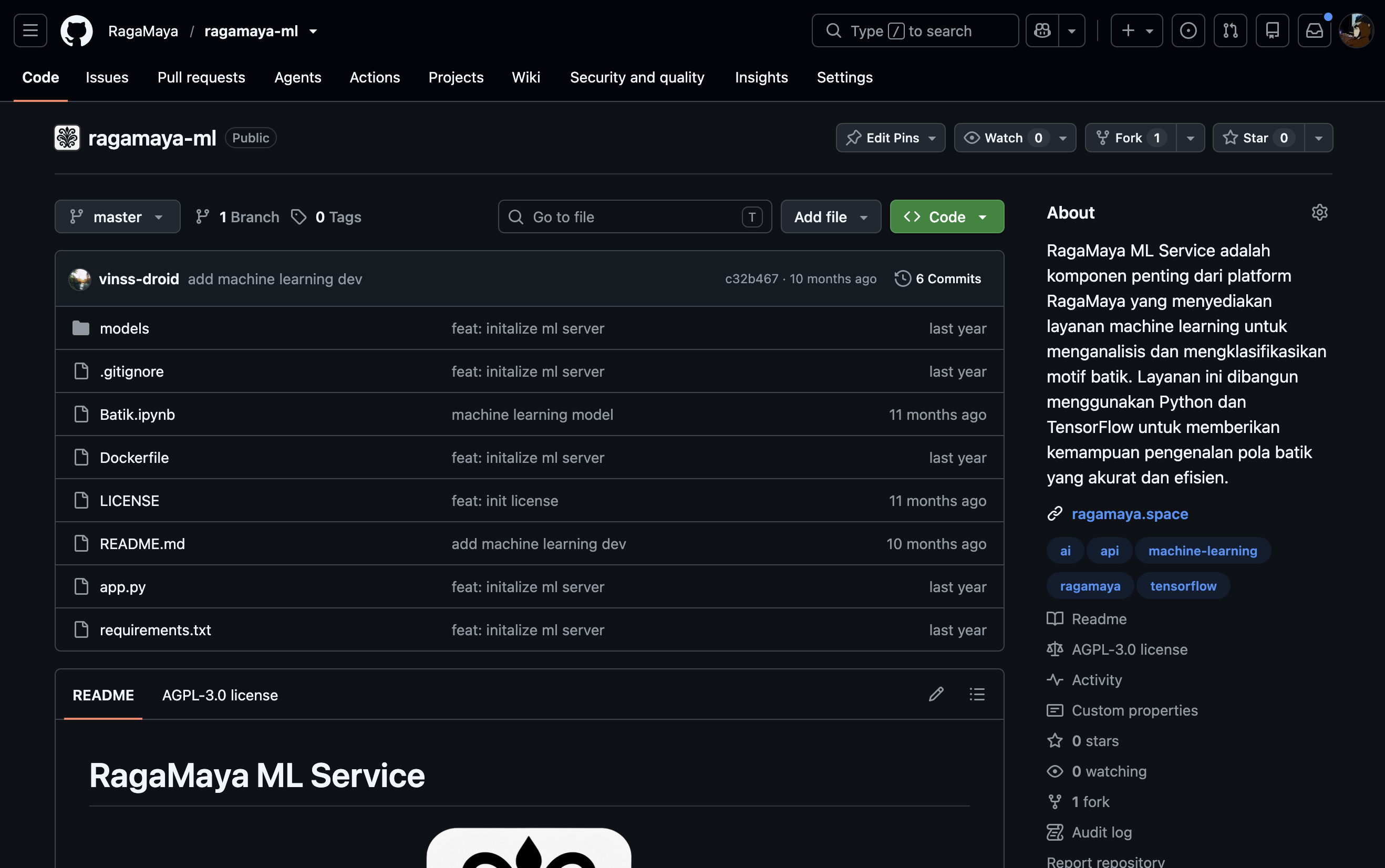Open requirements.txt file
1385x868 pixels.
156,630
